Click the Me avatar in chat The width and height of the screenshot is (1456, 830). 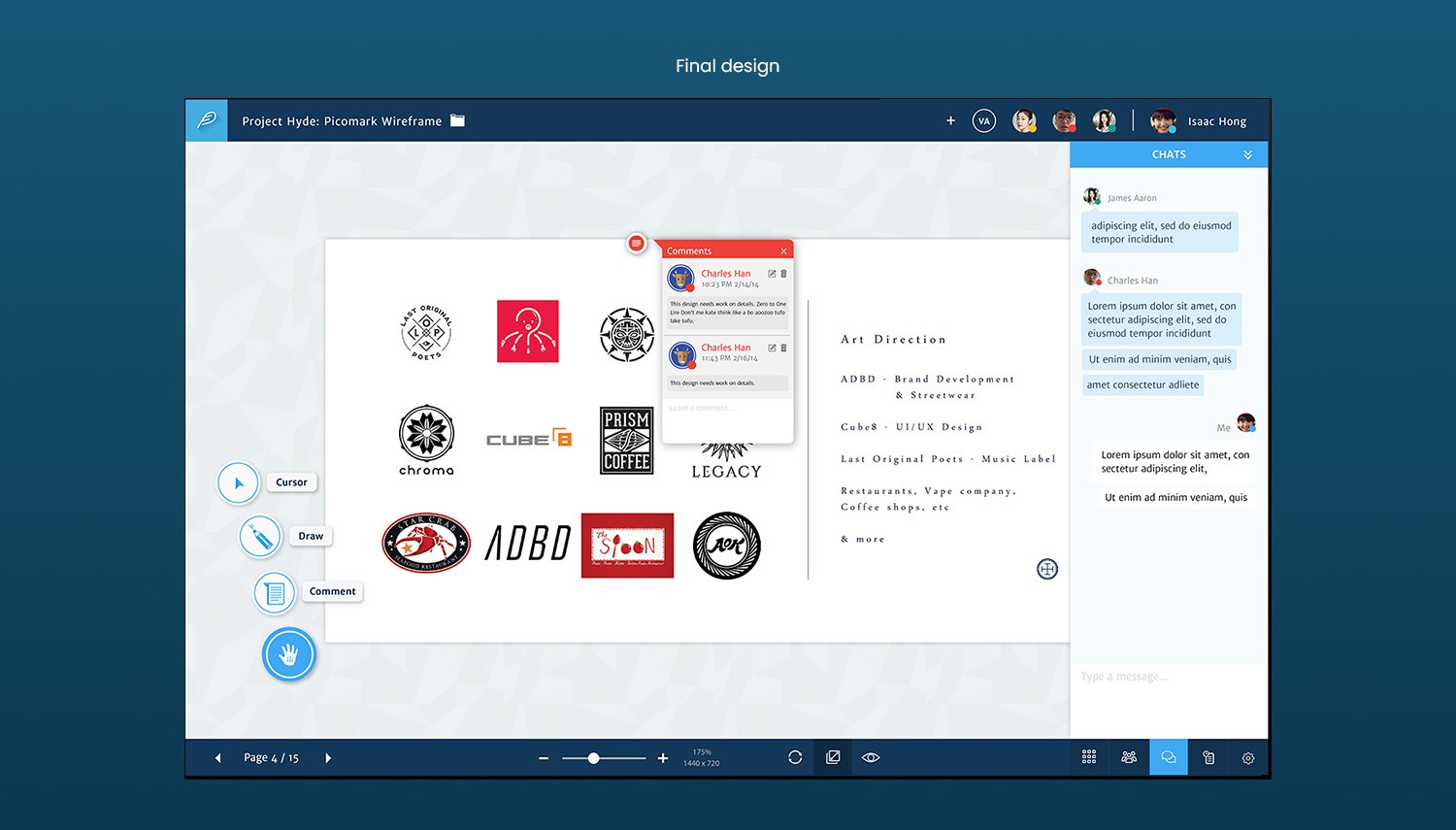(1246, 422)
